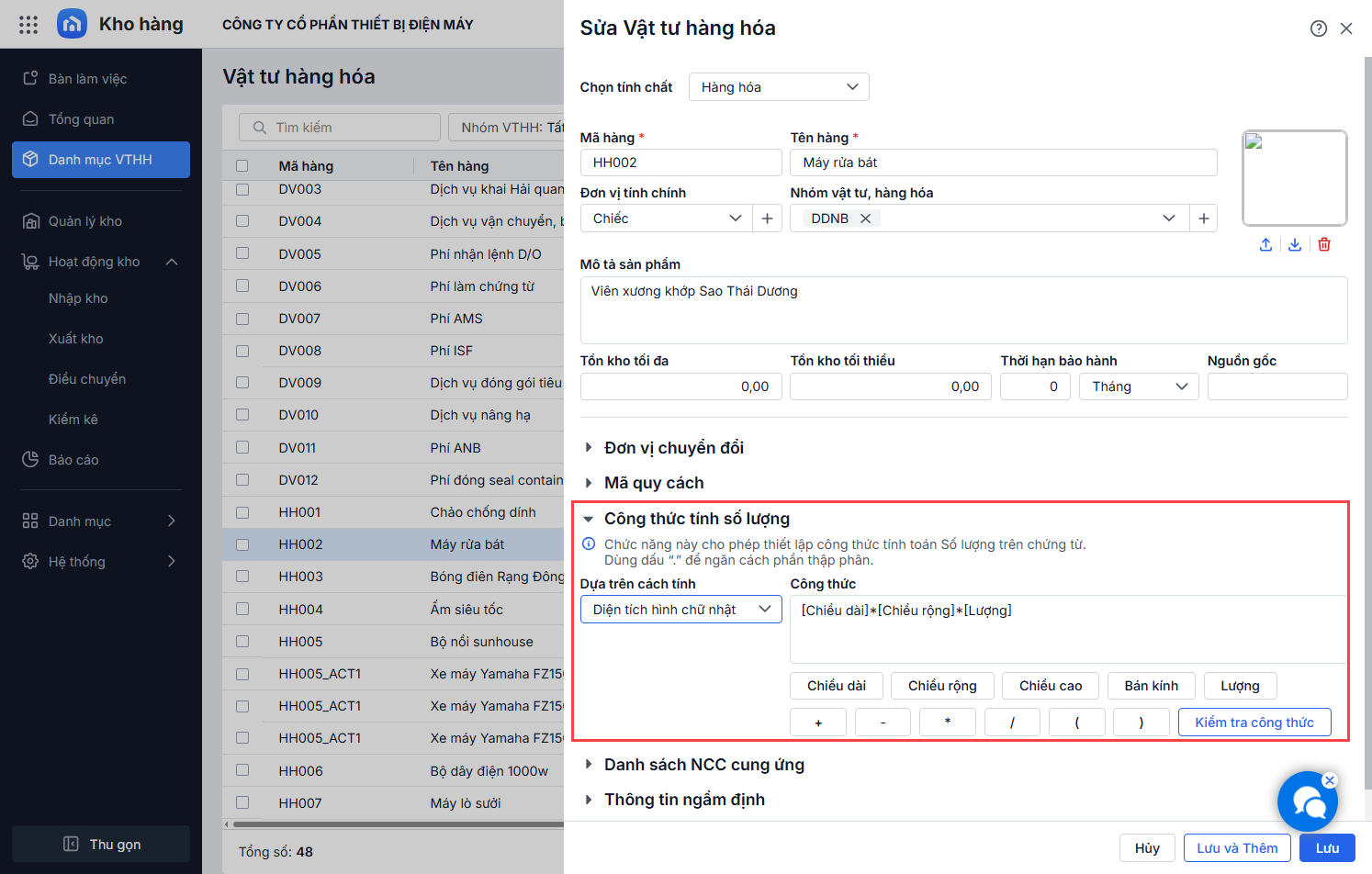Screen dimensions: 1372x874
Task: Open Dựa trên cách tính dropdown
Action: [680, 610]
